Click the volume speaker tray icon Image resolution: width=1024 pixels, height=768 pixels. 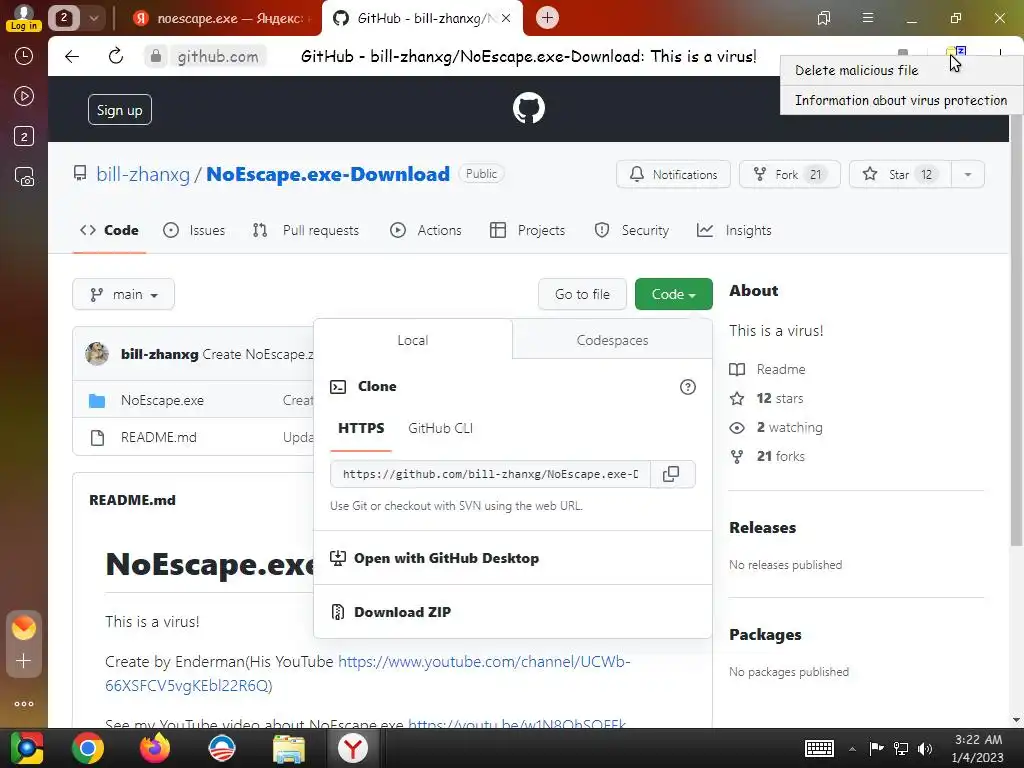pos(925,748)
